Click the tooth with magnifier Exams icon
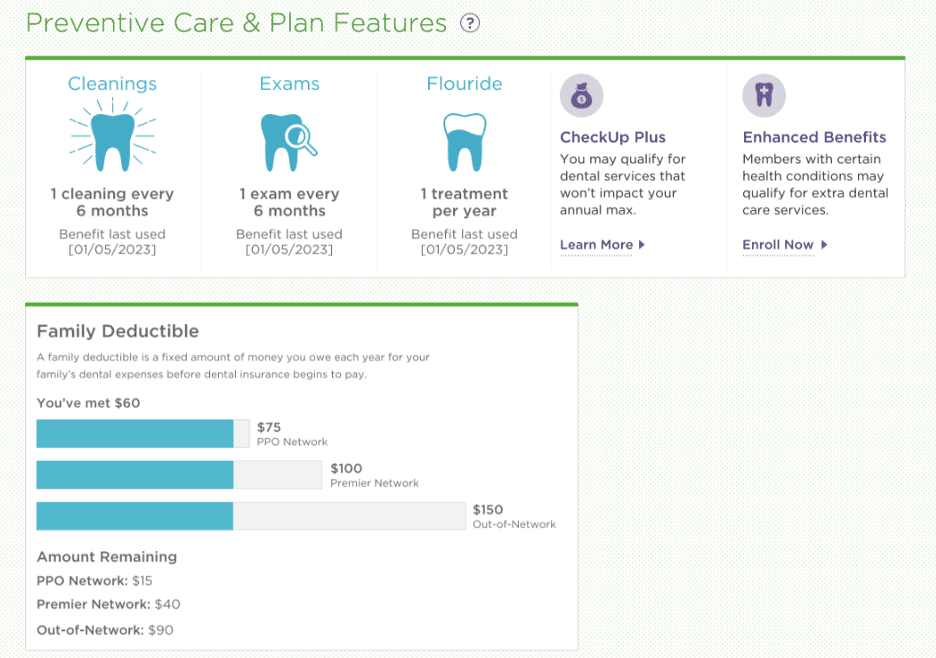Screen dimensions: 936x658 pos(287,141)
